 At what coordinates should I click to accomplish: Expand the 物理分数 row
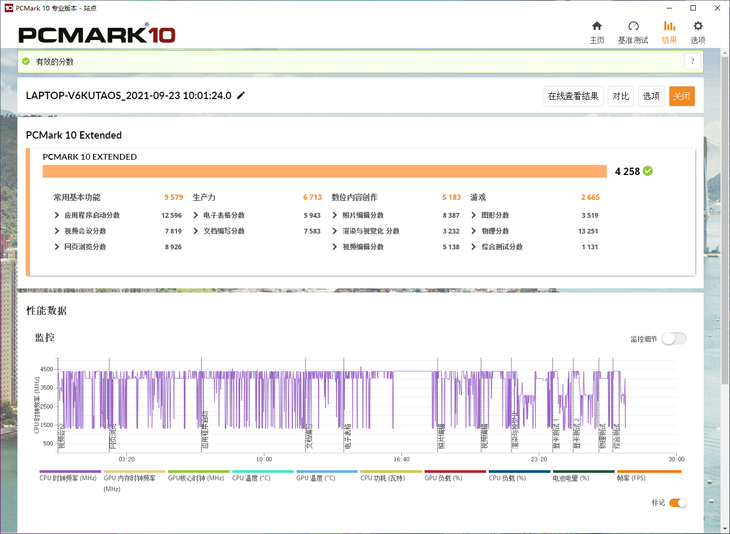473,231
